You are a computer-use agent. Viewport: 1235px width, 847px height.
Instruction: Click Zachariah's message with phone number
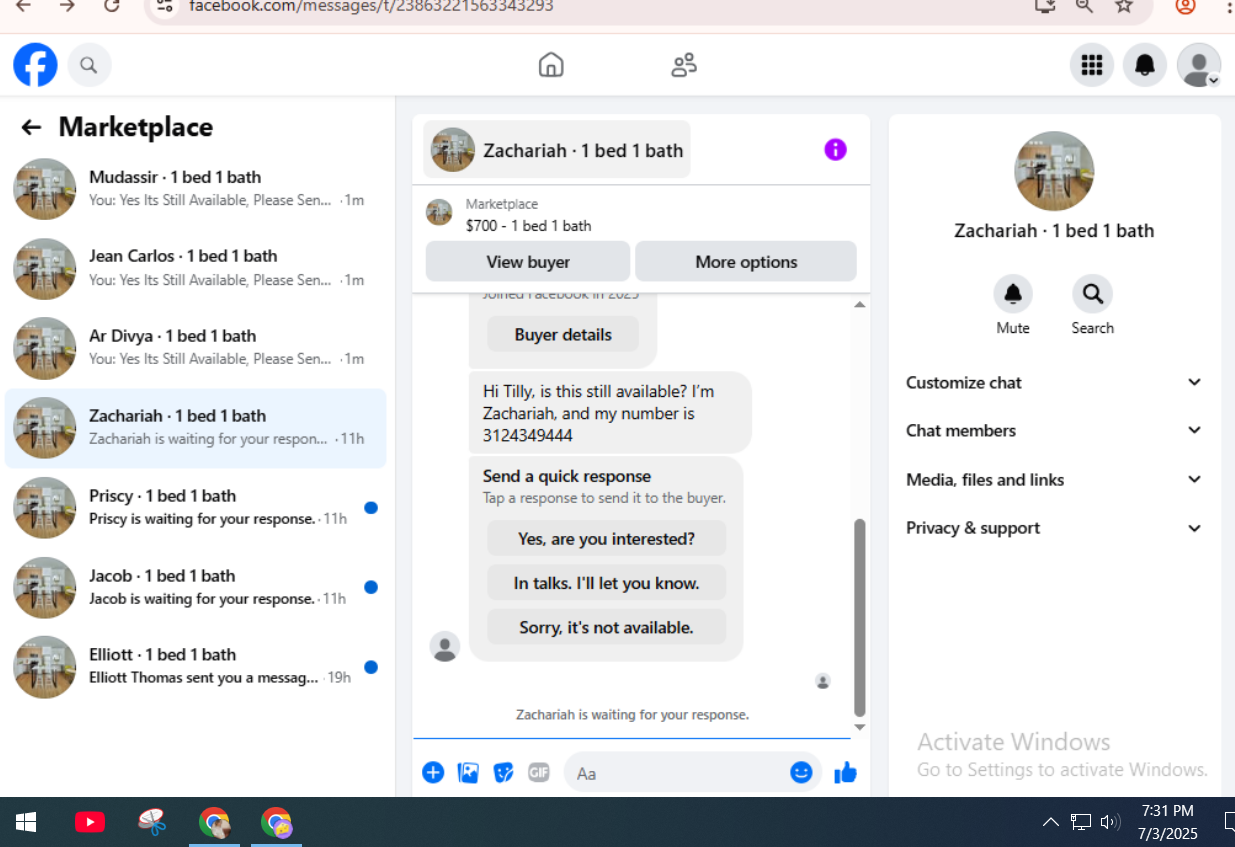click(610, 413)
